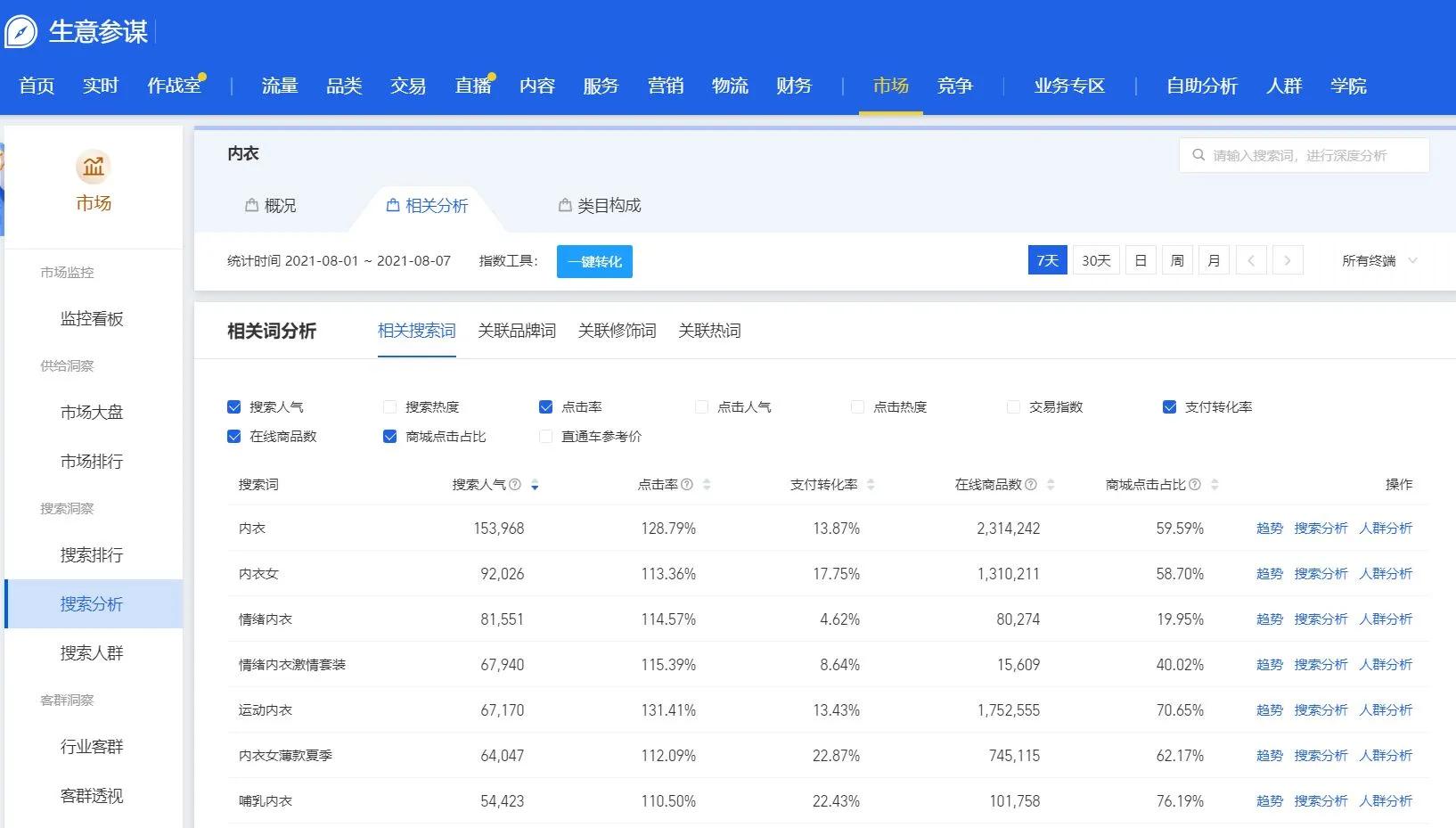Sort by 在线商品数 column arrow
The image size is (1456, 828).
coord(1051,485)
